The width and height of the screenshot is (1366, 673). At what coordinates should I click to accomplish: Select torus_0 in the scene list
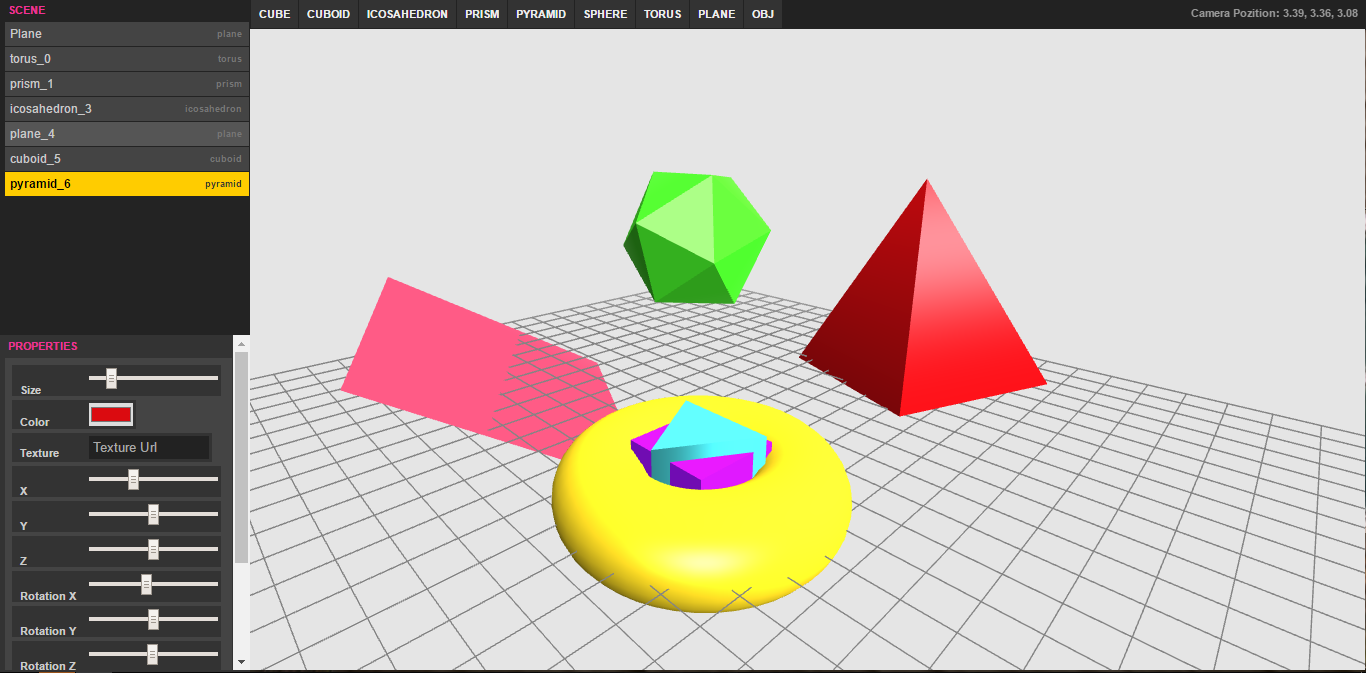[x=127, y=59]
